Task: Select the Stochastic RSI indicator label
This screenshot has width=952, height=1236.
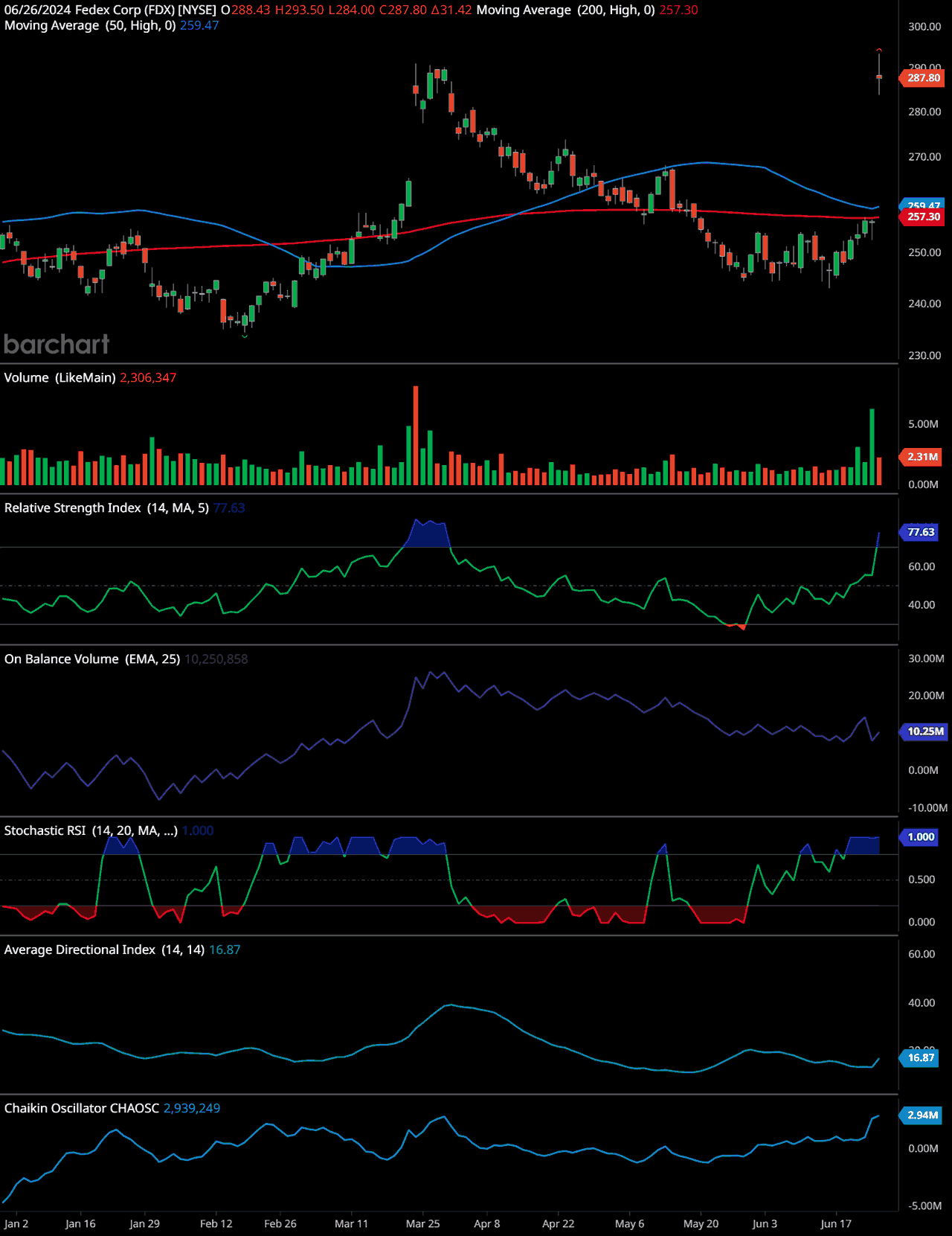Action: pos(91,830)
